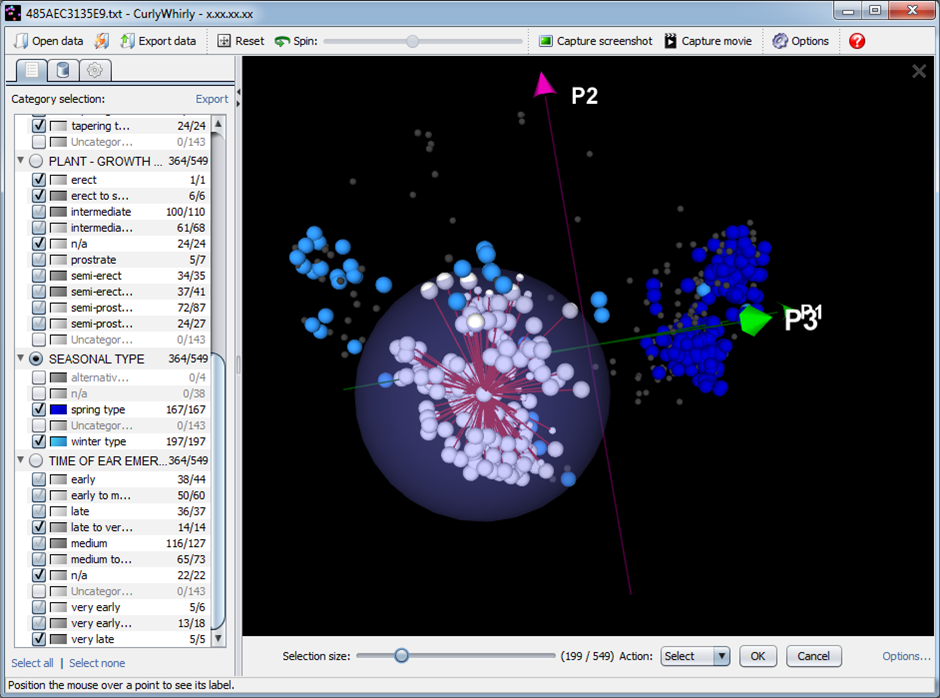Open the Action Select dropdown
The width and height of the screenshot is (940, 698).
coord(695,657)
